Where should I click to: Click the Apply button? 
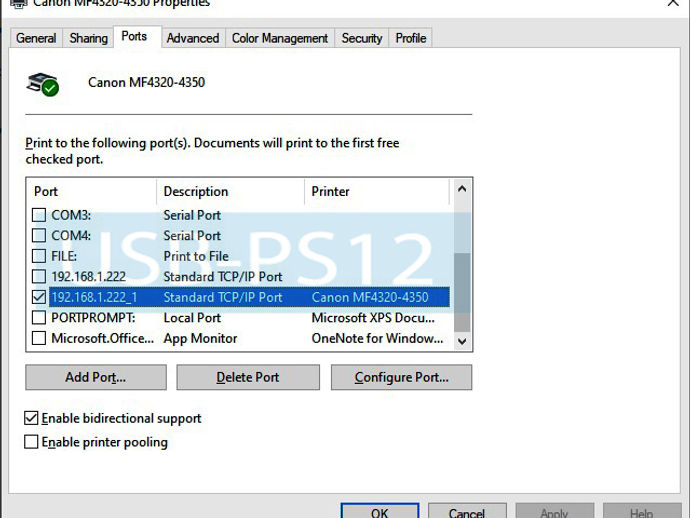[x=554, y=511]
